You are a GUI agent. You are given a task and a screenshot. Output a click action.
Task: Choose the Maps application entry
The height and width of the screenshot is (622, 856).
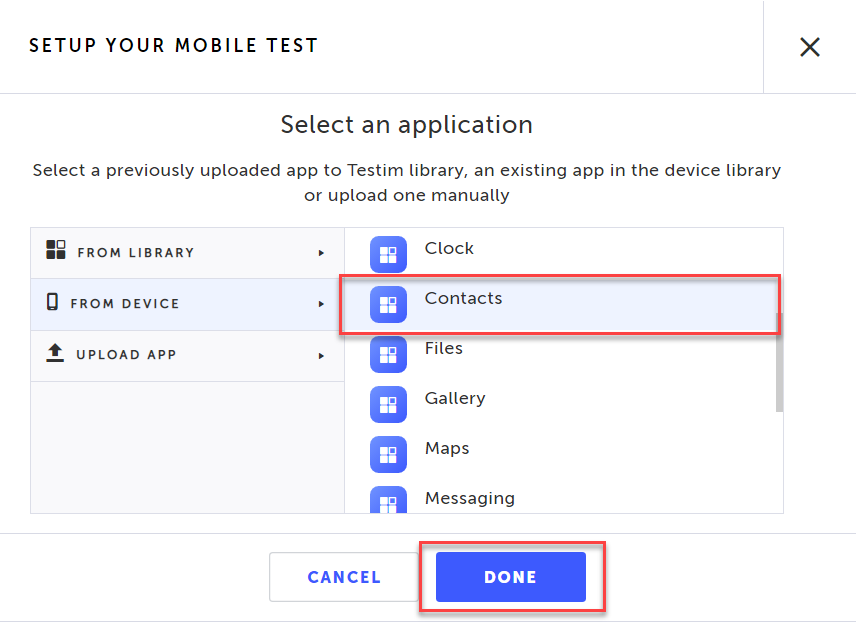pos(447,448)
